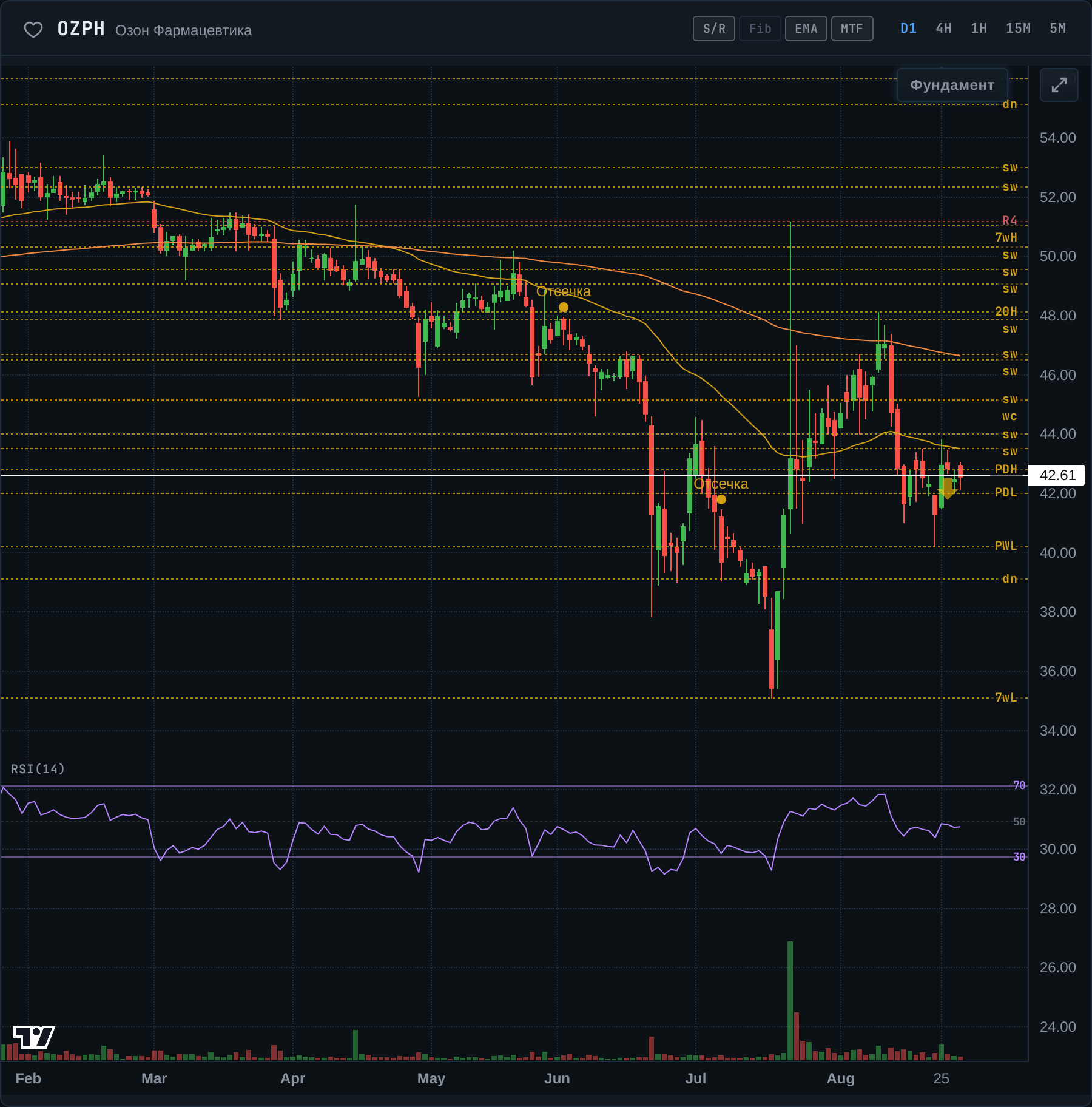Click the Apr date axis label
This screenshot has width=1092, height=1107.
tap(292, 1078)
